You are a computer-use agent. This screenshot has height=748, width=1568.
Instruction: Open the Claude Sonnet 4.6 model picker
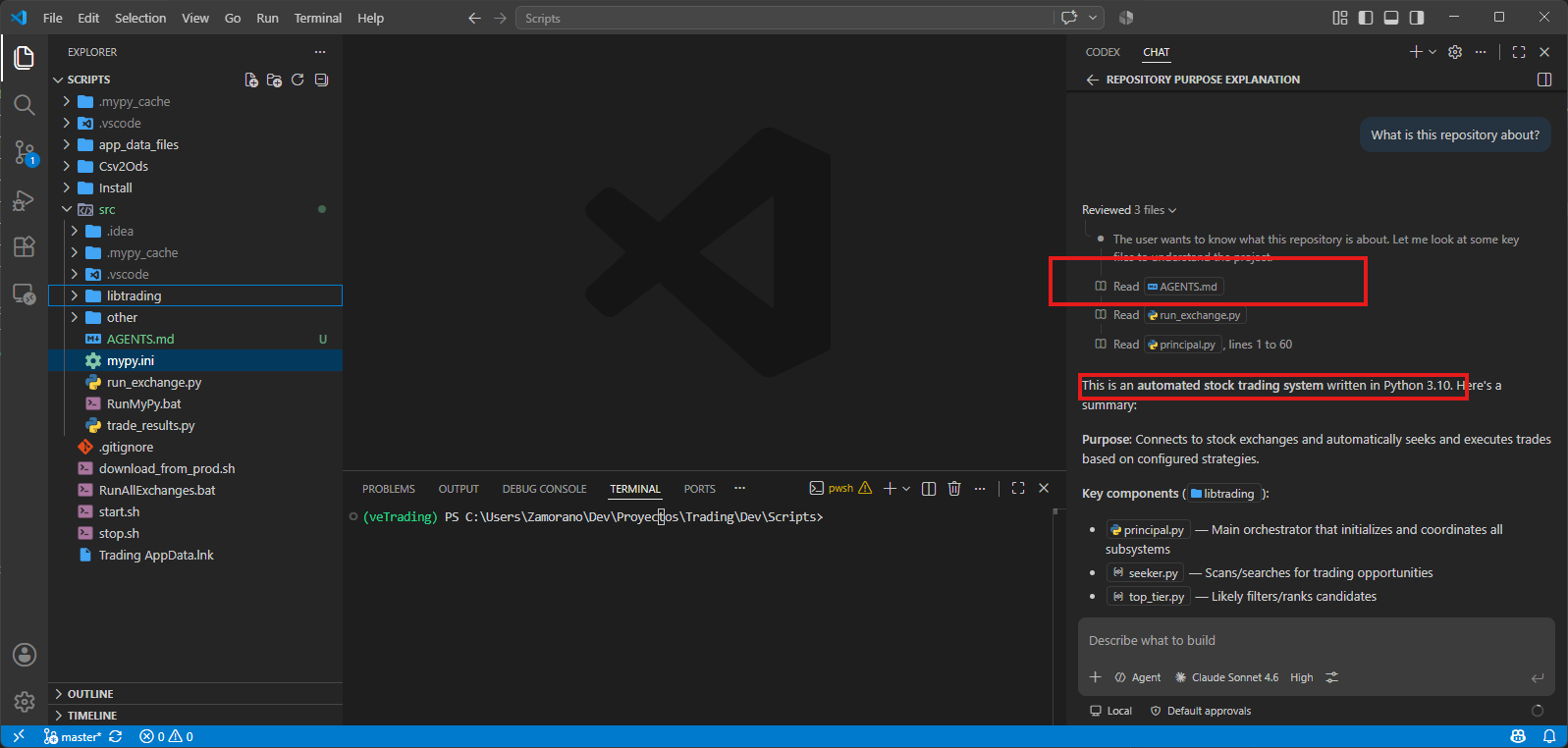(x=1227, y=677)
